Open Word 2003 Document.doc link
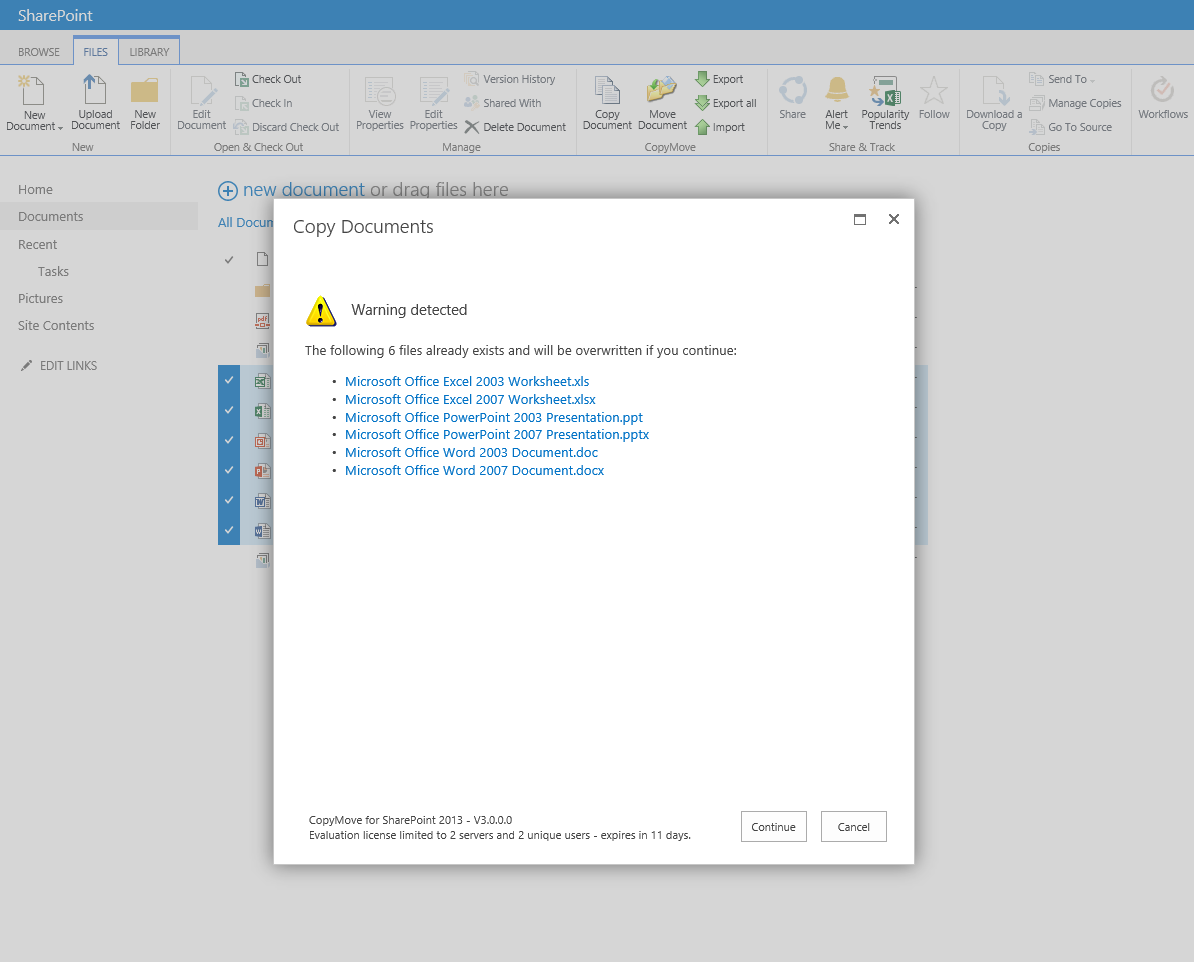Viewport: 1194px width, 962px height. pyautogui.click(x=471, y=452)
